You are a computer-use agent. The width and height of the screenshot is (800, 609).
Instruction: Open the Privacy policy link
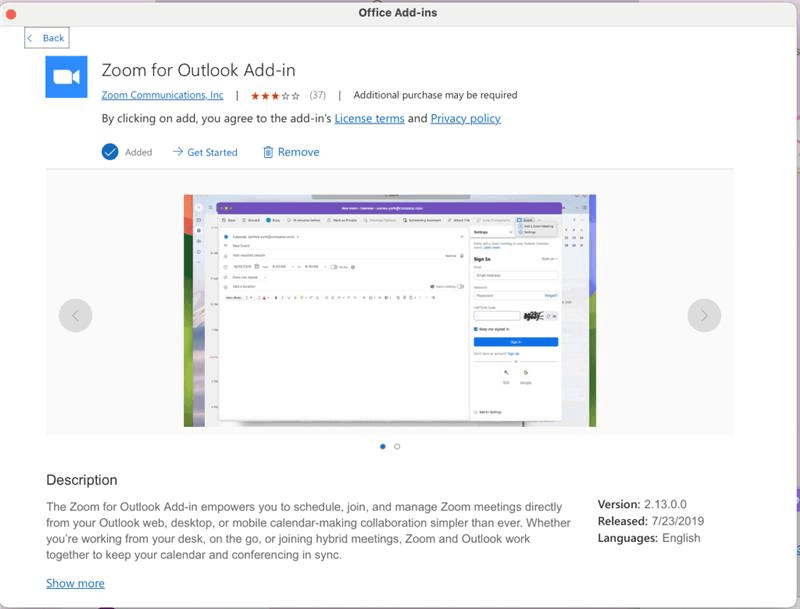coord(465,118)
